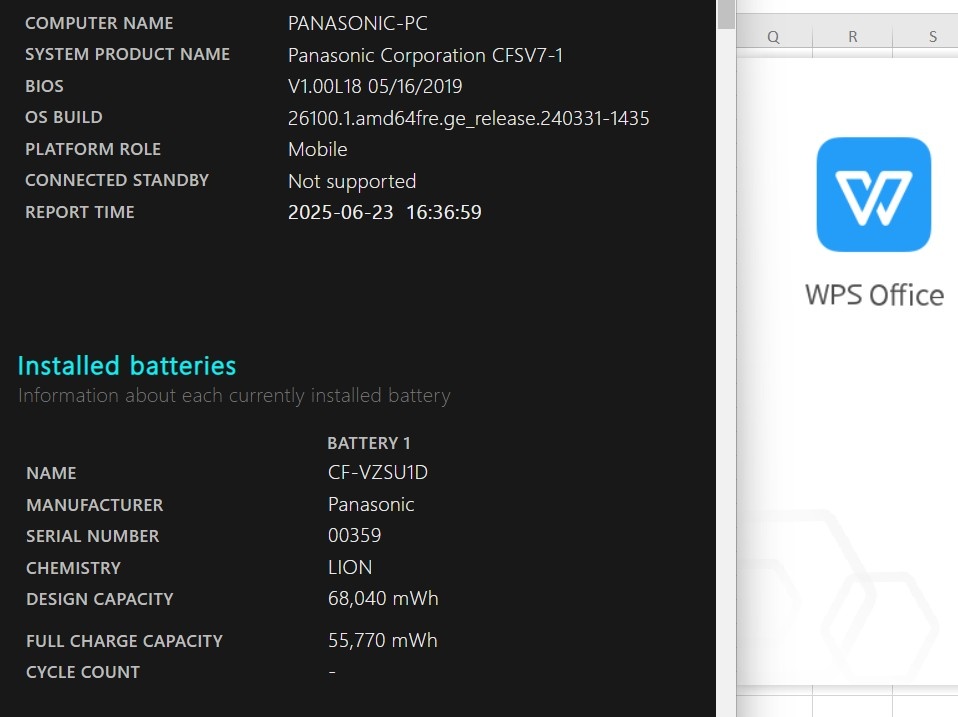Click the Not supported standby value

(352, 181)
